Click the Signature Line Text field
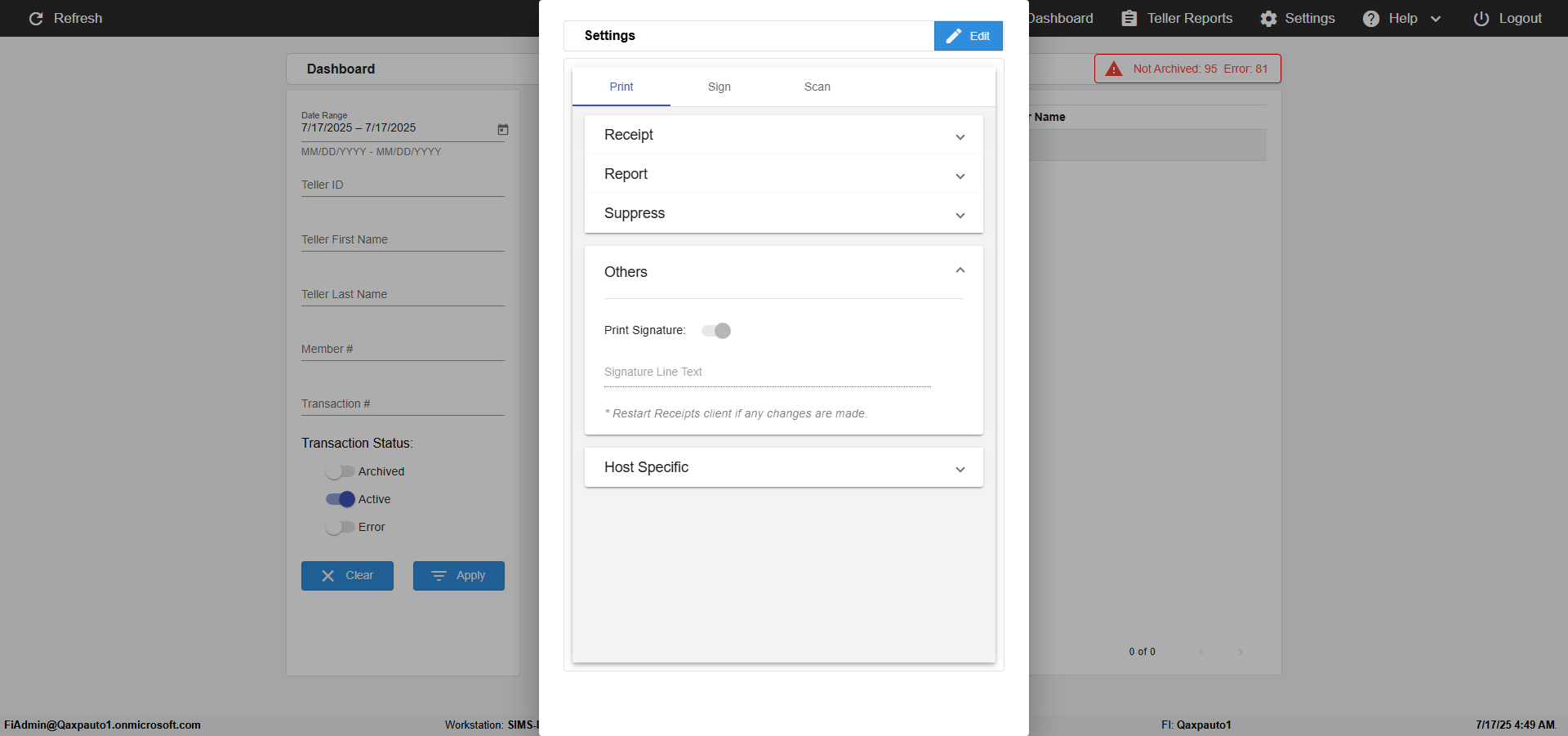The image size is (1568, 736). tap(768, 372)
